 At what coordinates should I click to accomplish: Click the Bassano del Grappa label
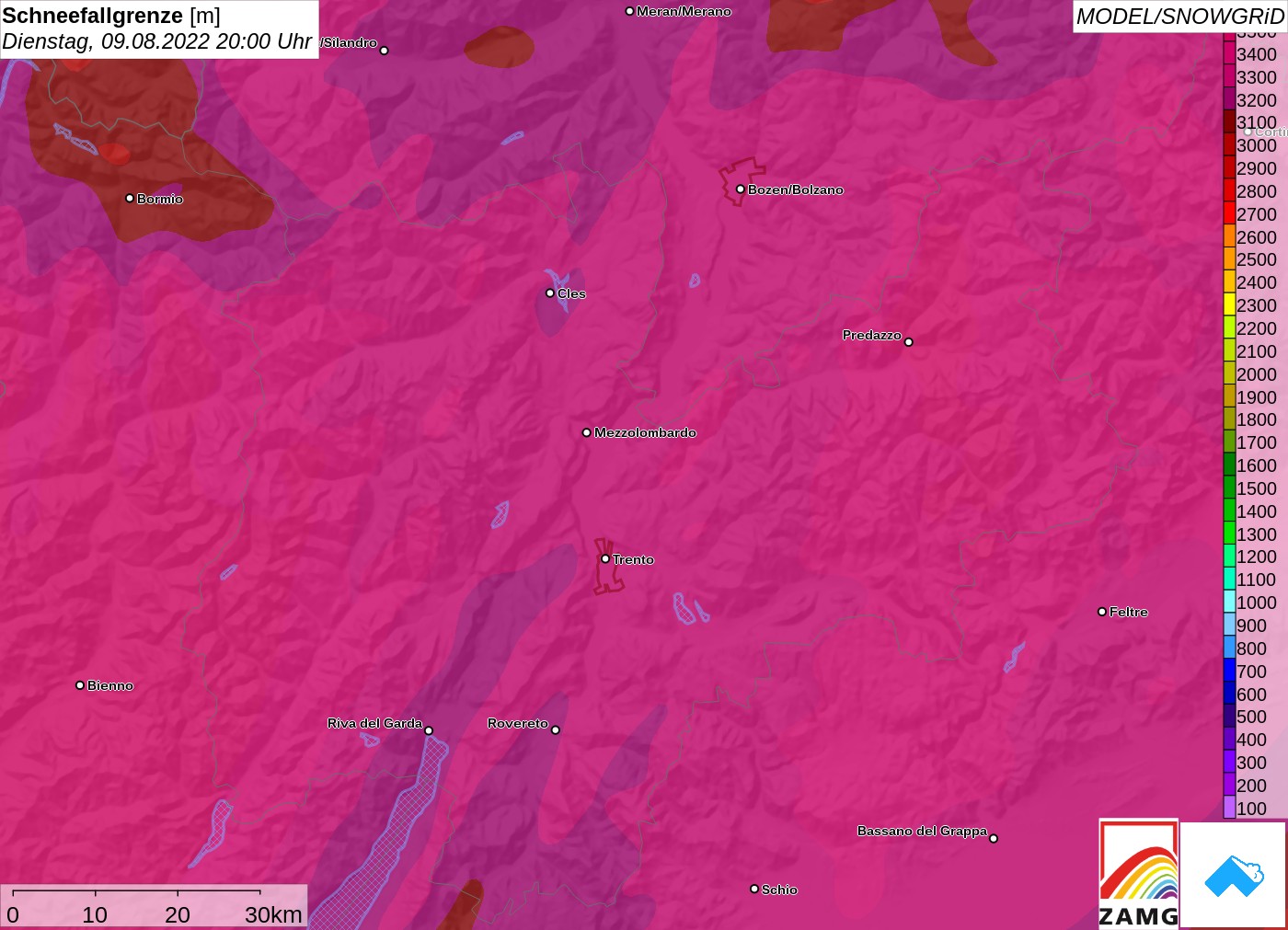[x=922, y=831]
